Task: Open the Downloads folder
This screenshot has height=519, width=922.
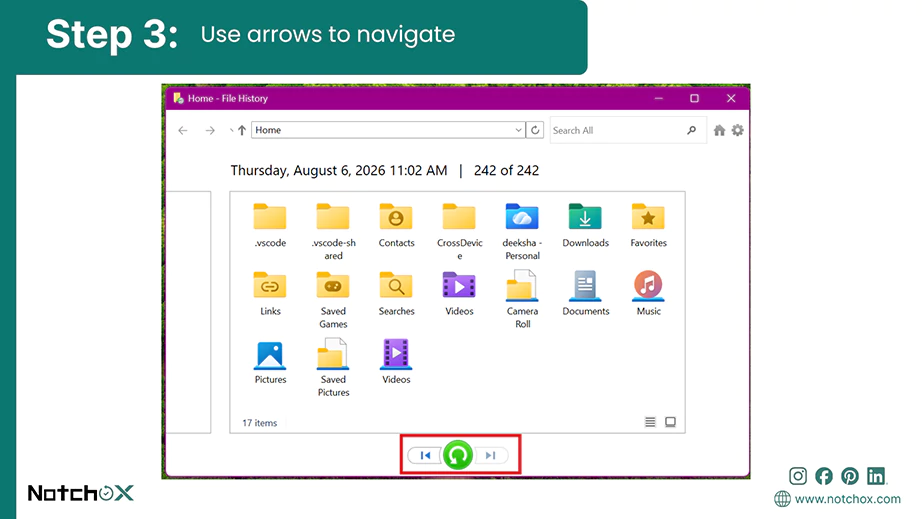Action: click(585, 226)
